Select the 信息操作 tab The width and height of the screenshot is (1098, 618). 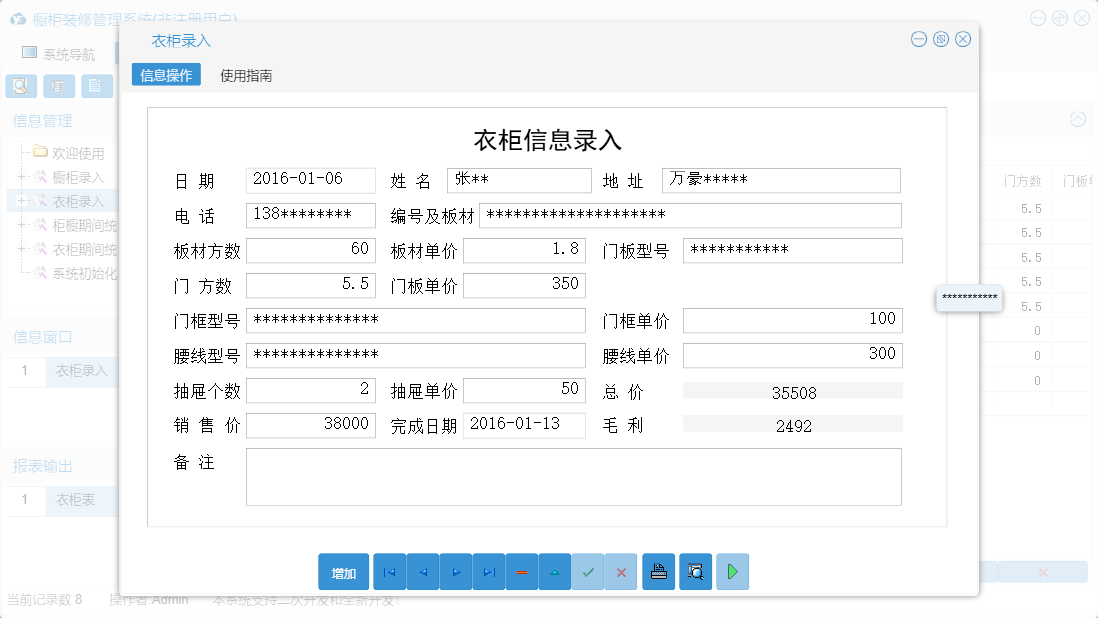166,74
